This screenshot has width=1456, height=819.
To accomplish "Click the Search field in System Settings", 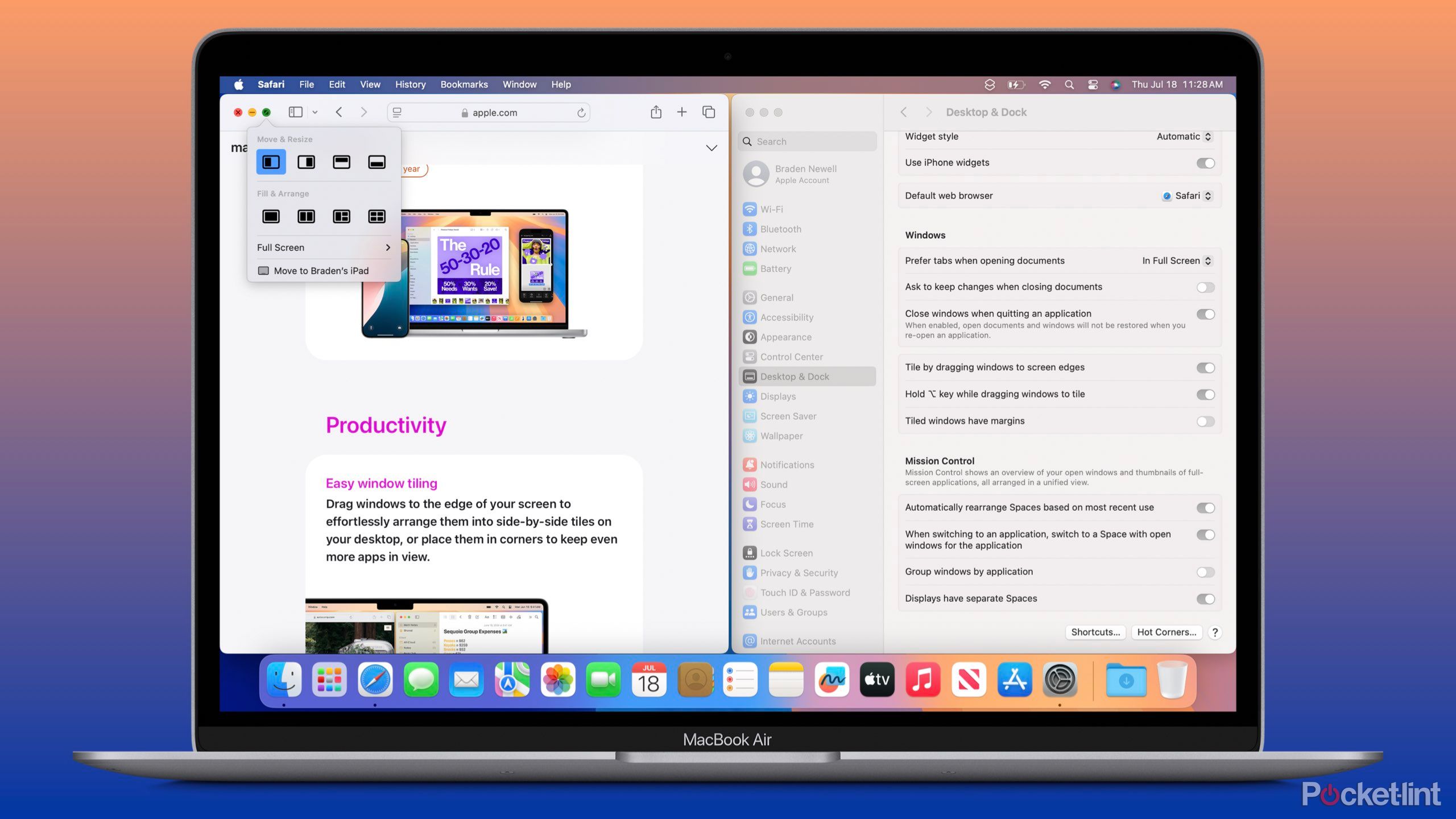I will [808, 141].
